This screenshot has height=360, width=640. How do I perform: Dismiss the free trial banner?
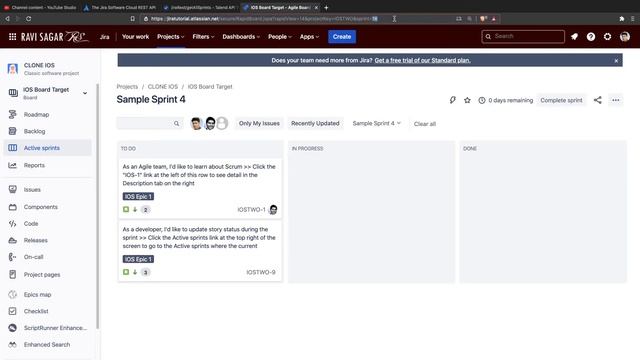tap(616, 60)
